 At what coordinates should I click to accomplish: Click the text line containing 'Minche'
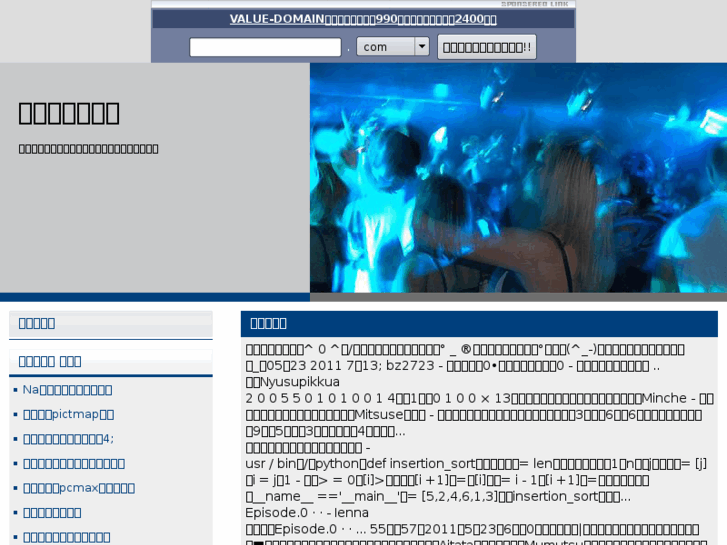[x=479, y=398]
